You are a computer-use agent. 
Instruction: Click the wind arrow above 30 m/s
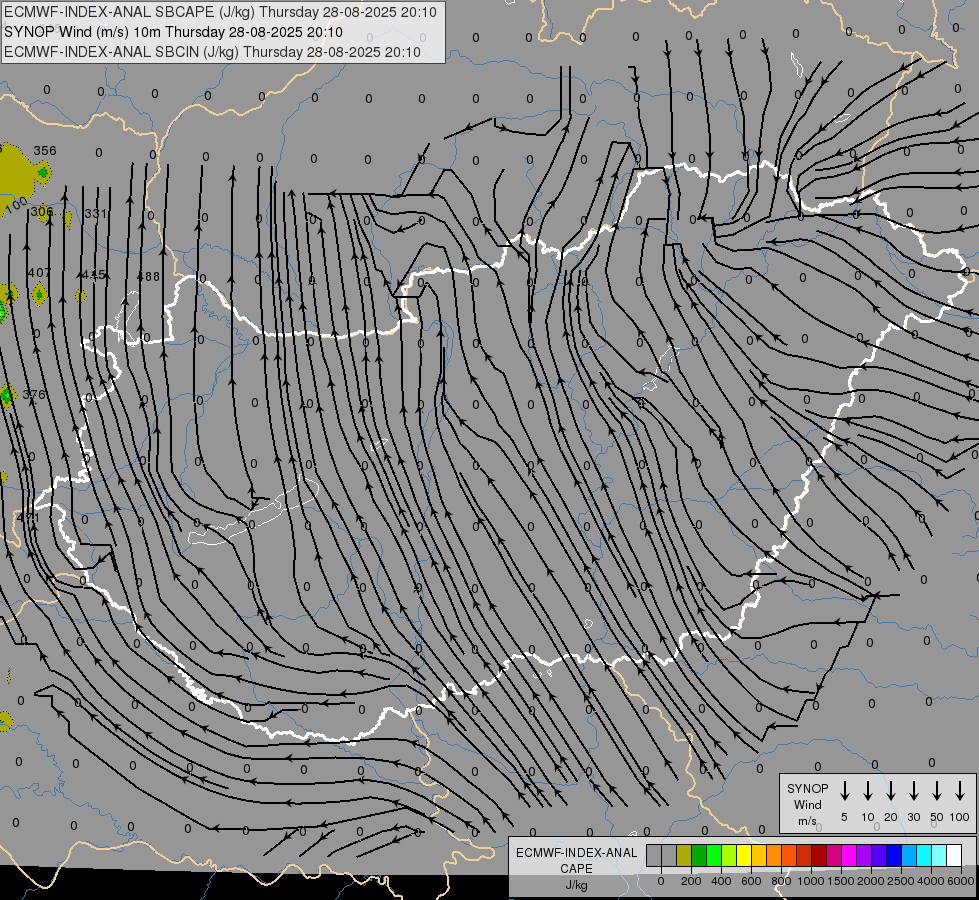click(x=913, y=790)
